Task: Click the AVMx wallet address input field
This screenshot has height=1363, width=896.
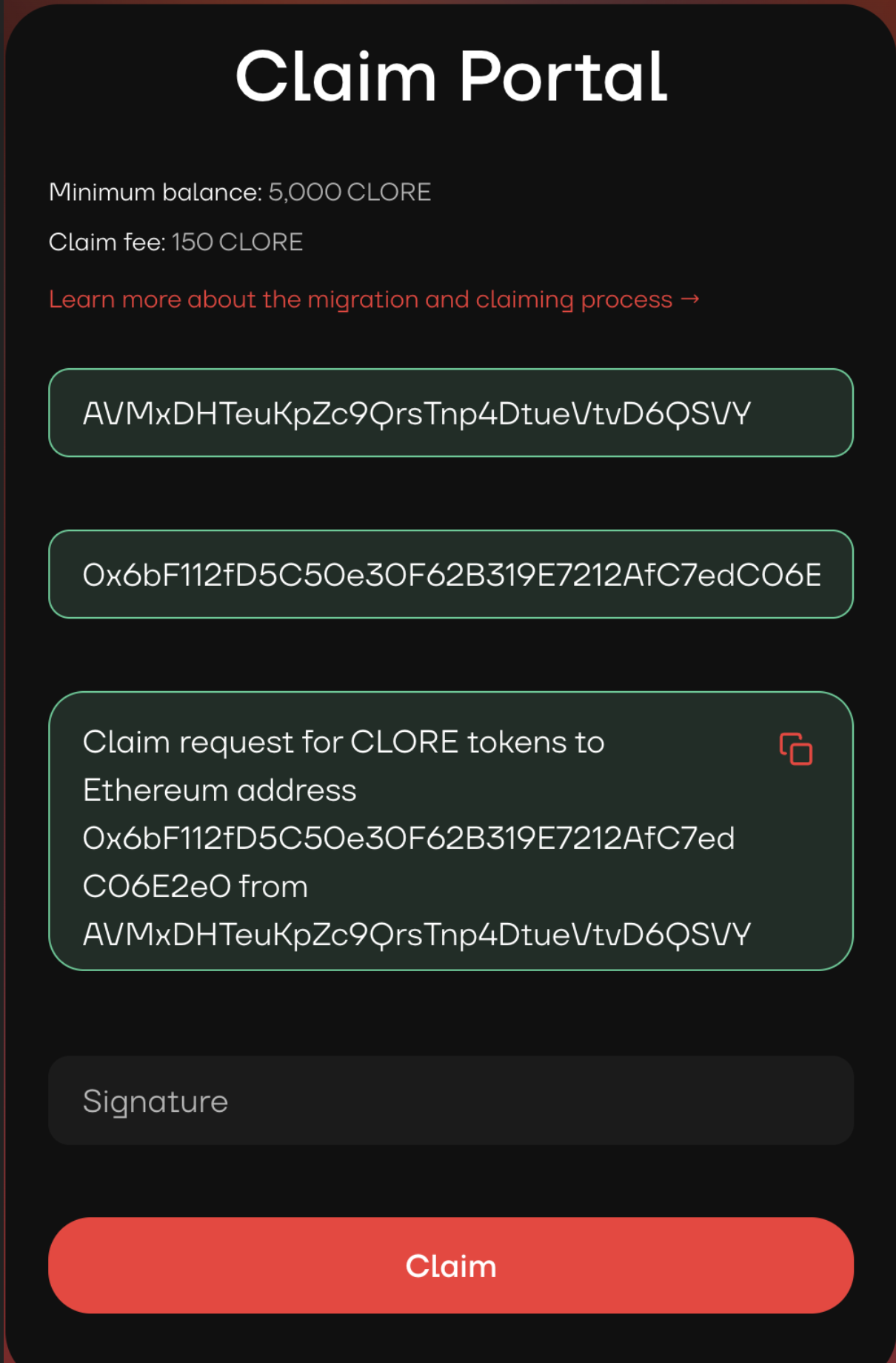Action: (x=450, y=413)
